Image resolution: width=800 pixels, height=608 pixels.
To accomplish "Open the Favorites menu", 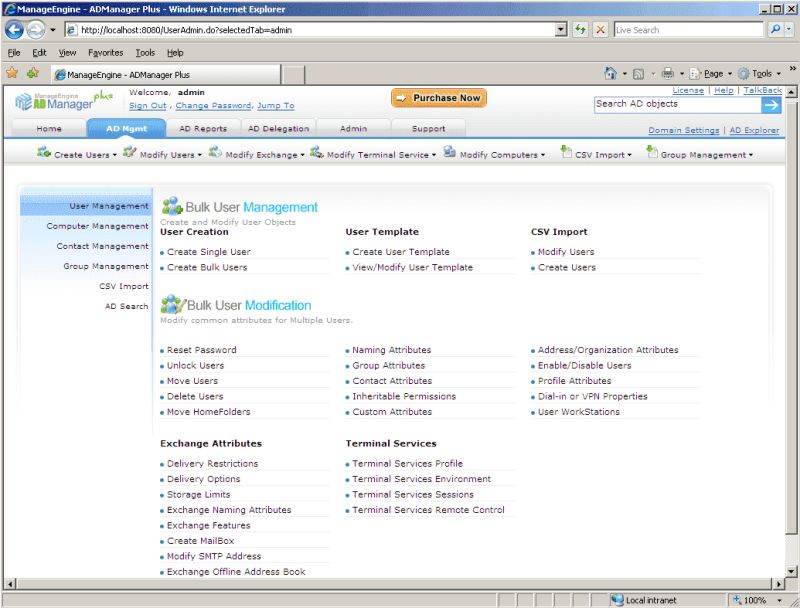I will 104,52.
